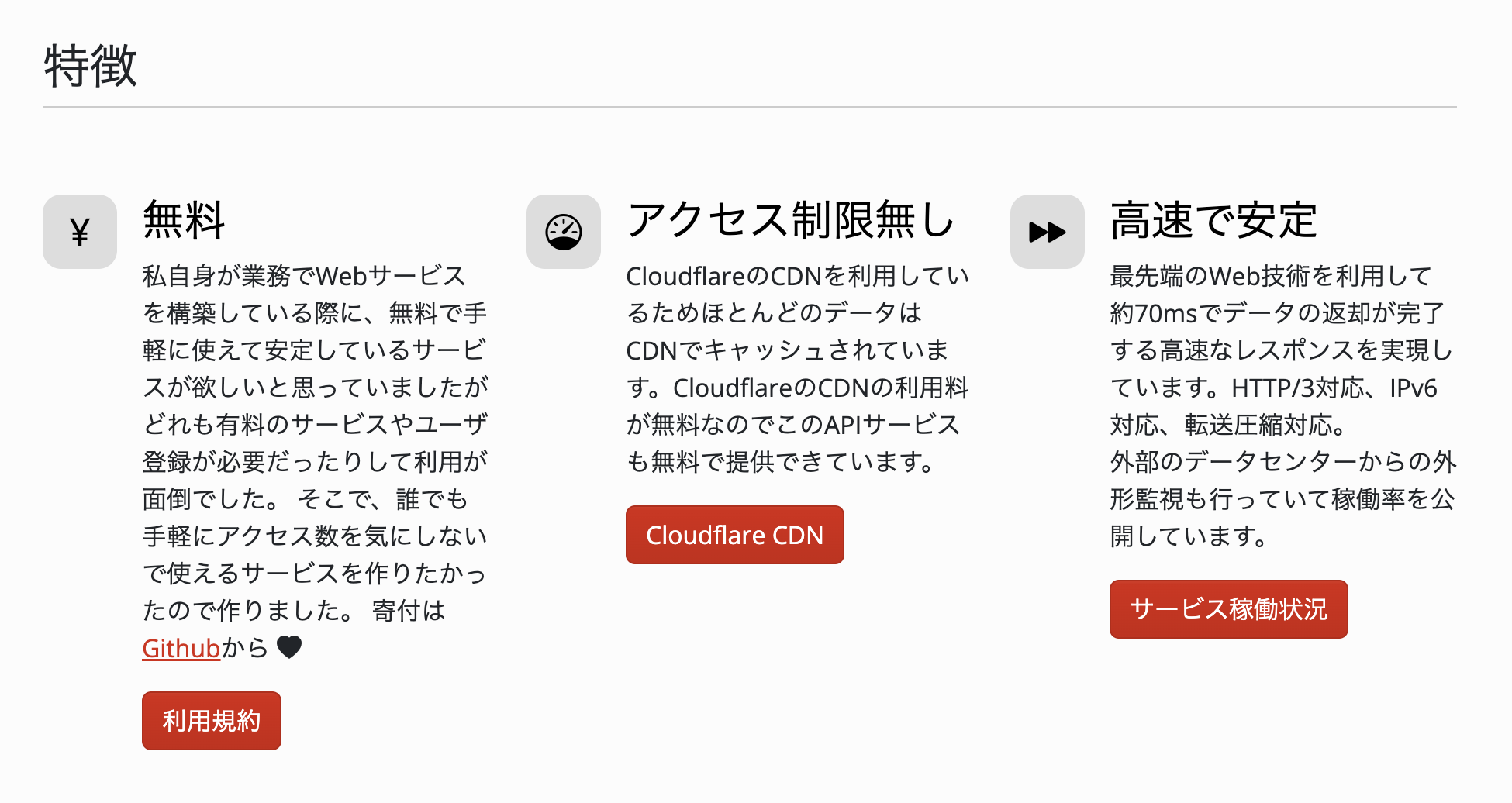Click the 無料 feature heading
Image resolution: width=1512 pixels, height=803 pixels.
[x=184, y=220]
